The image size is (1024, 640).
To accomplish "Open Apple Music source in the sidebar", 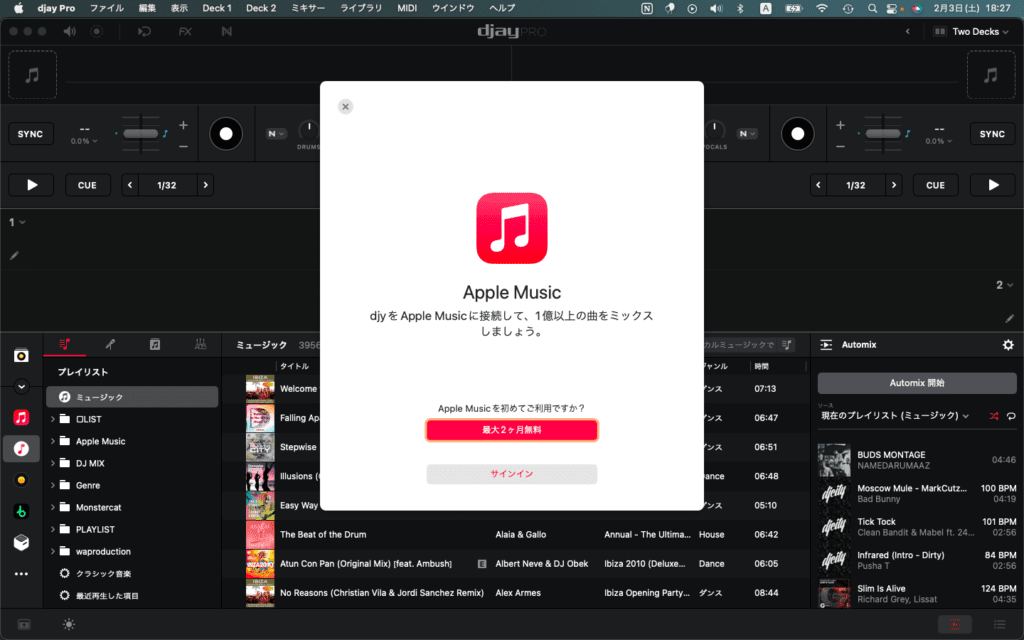I will click(x=22, y=417).
